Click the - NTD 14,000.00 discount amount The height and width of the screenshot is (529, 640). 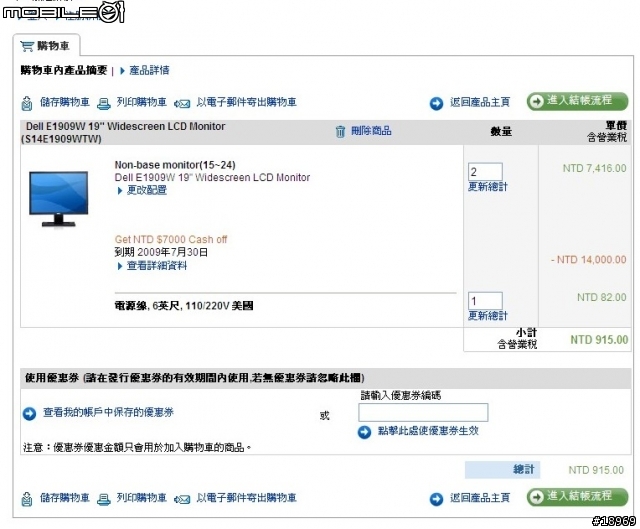[x=588, y=260]
